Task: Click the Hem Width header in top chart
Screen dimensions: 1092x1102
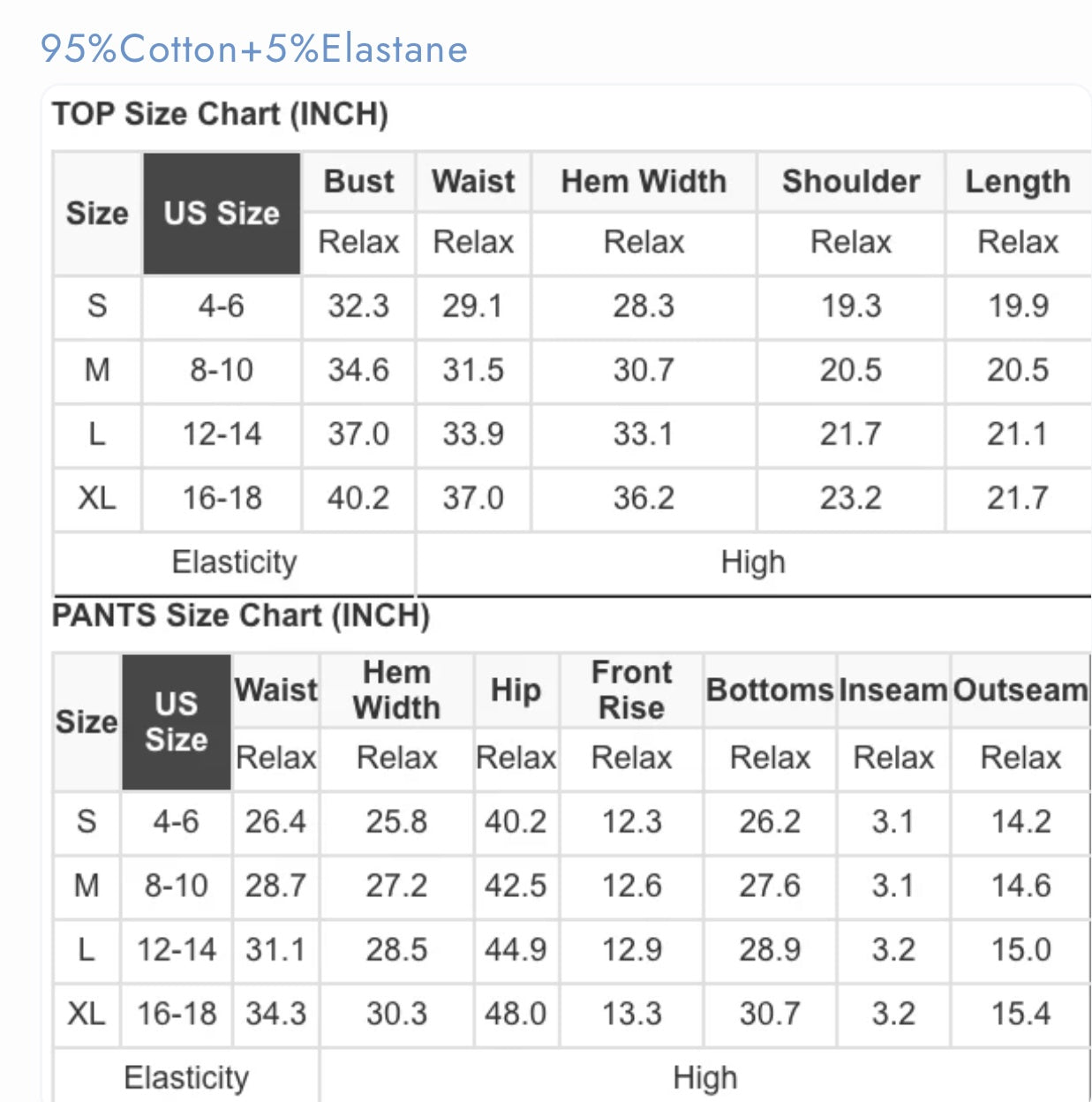Action: click(644, 181)
